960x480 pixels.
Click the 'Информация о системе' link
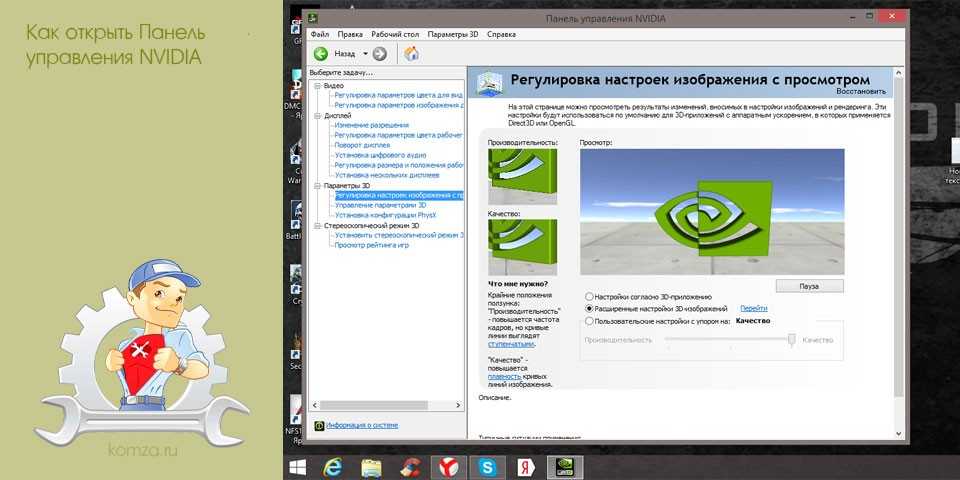point(361,425)
